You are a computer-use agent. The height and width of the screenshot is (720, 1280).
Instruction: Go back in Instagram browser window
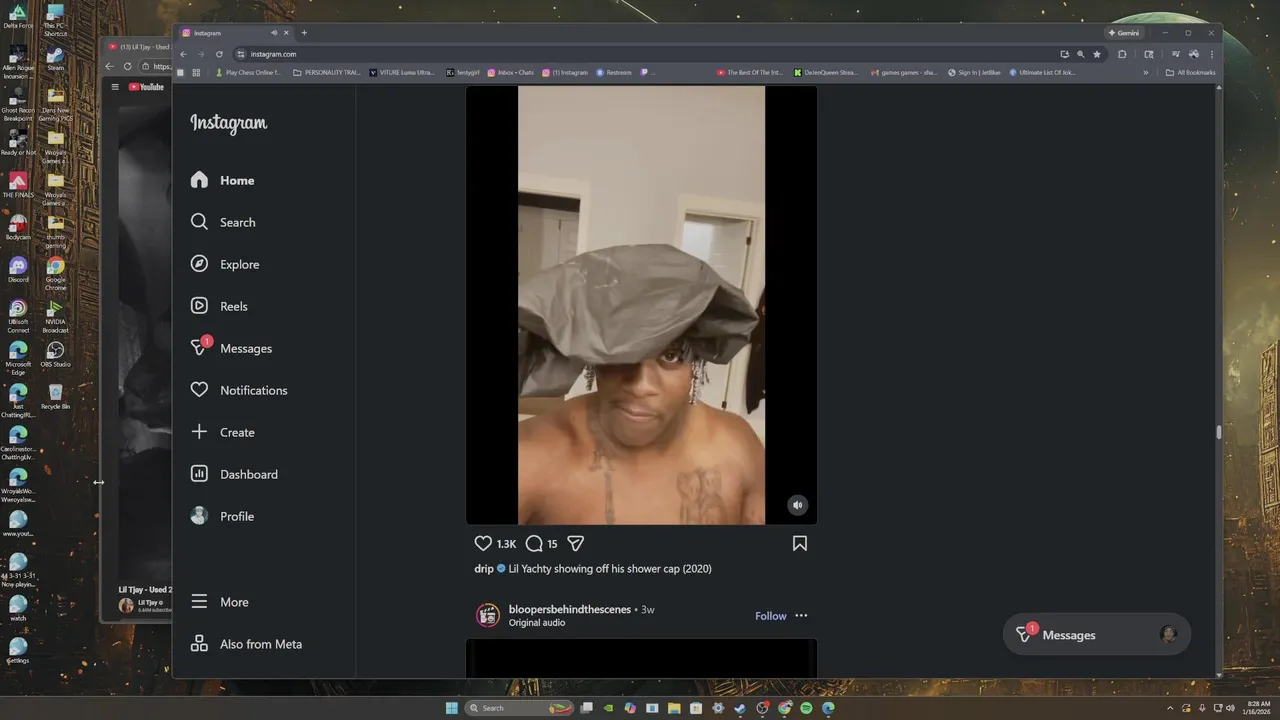pos(183,54)
